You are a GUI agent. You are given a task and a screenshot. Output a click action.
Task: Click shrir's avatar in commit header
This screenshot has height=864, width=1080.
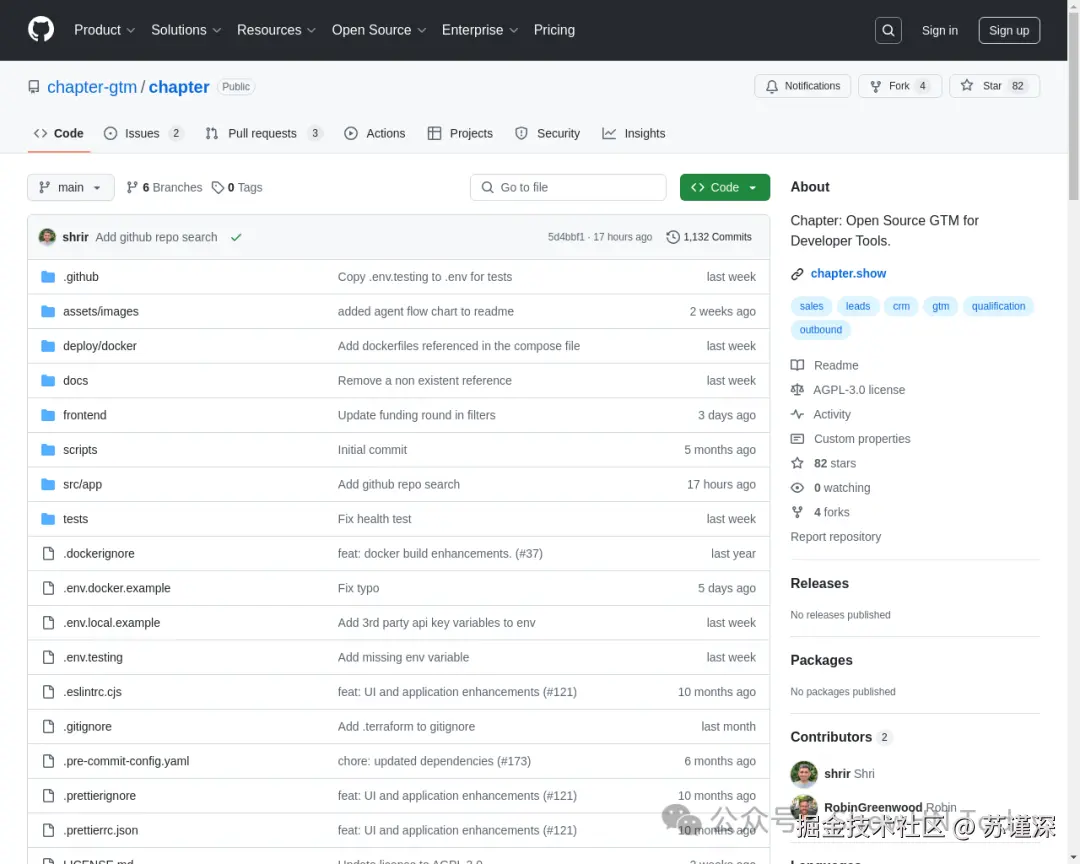coord(48,237)
